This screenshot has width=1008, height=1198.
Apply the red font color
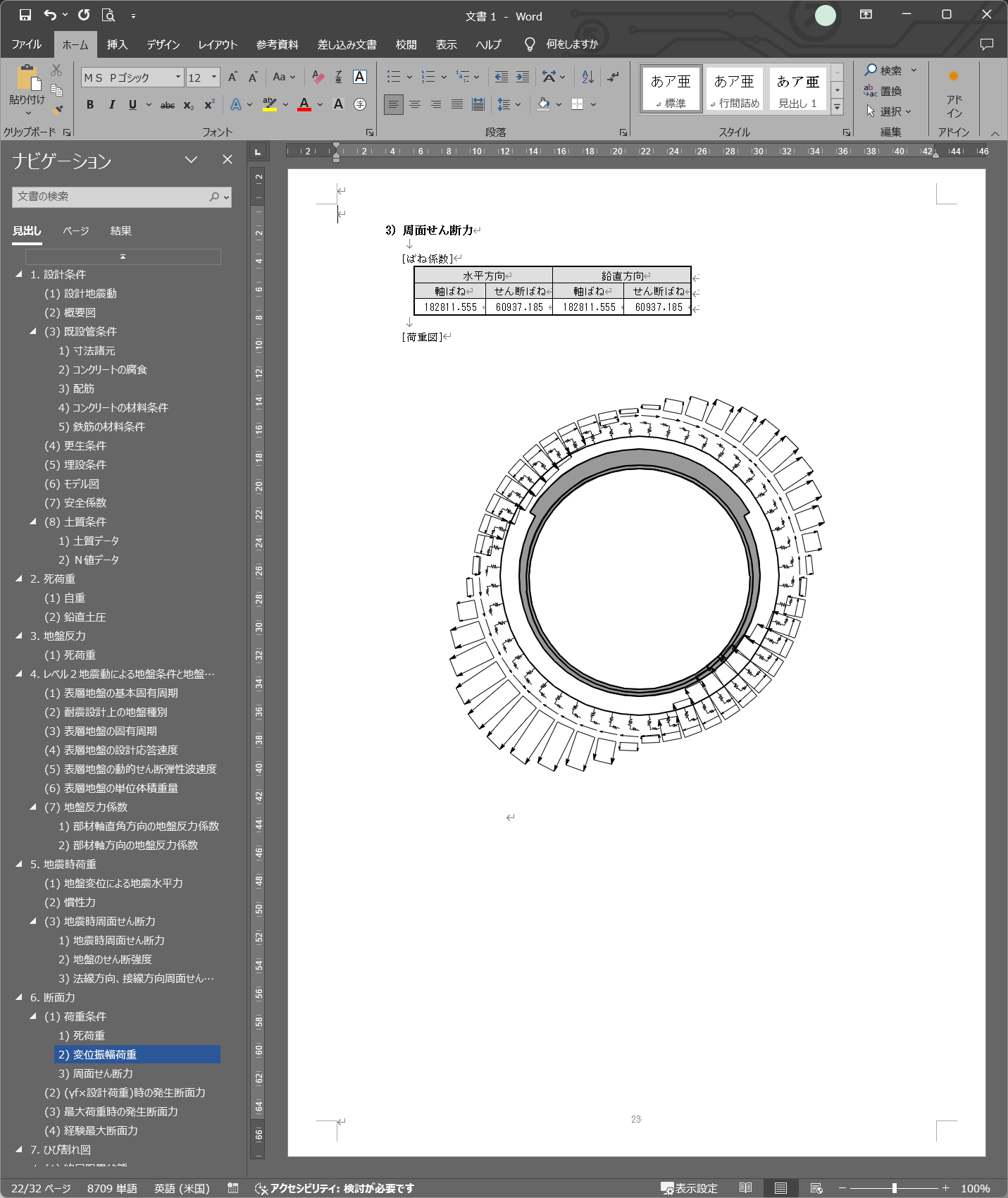click(x=304, y=104)
